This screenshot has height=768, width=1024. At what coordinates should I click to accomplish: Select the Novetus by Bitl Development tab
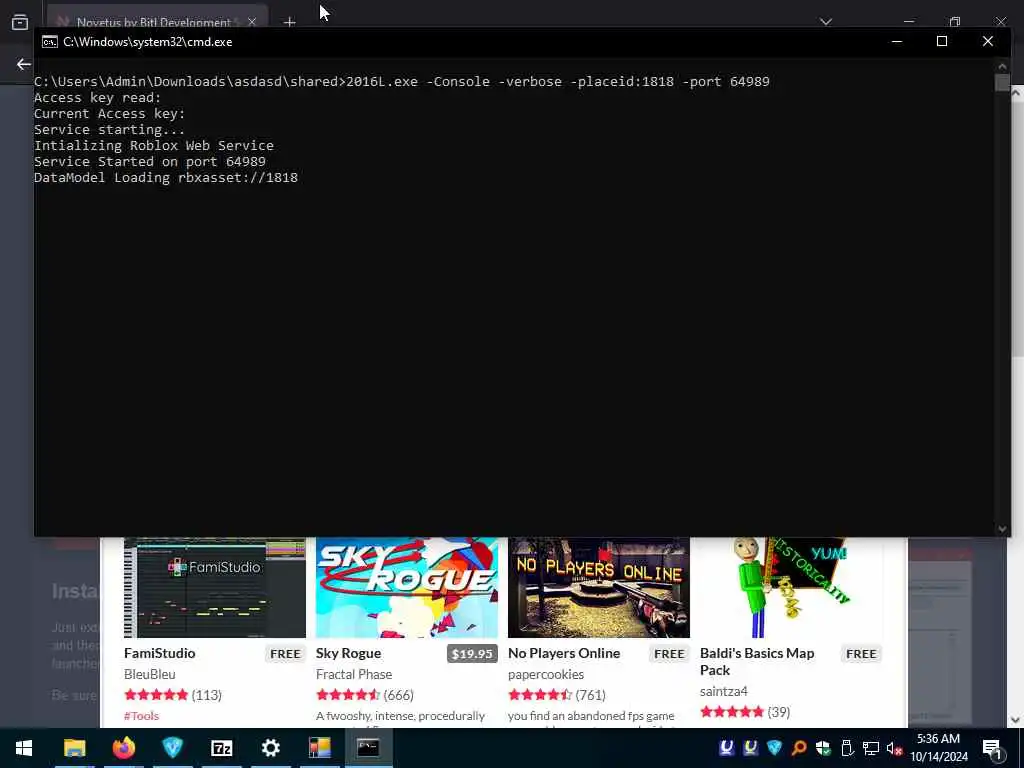[153, 22]
